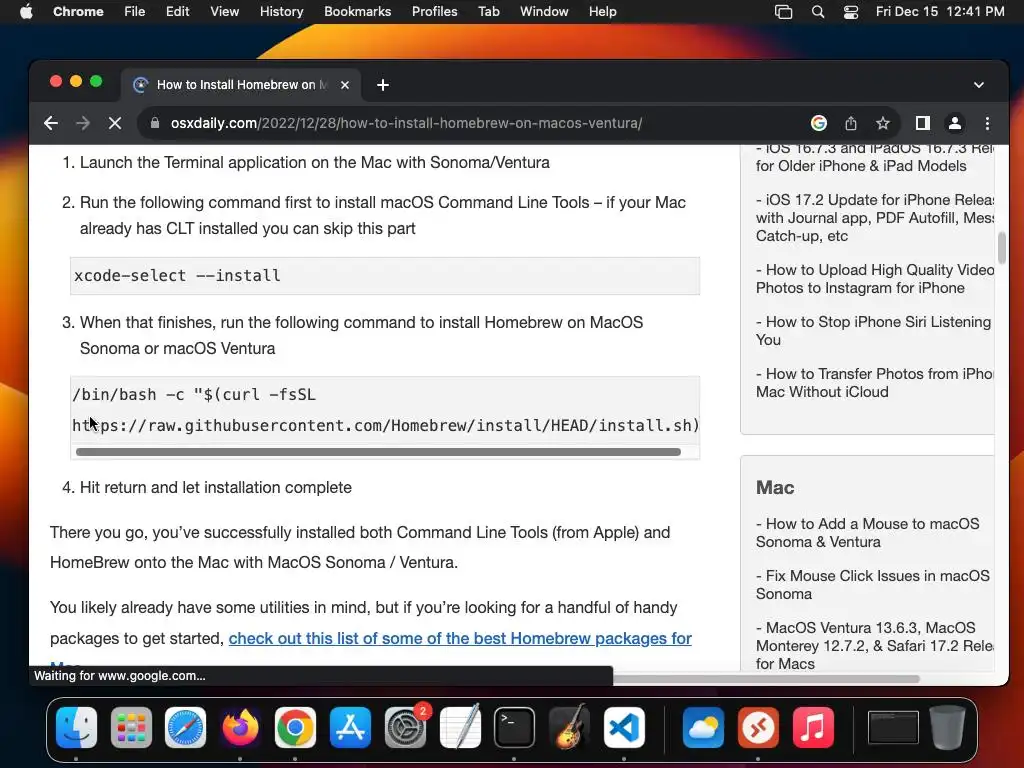Open the cloud weather app in Dock
Screen dimensions: 1024x768
703,728
